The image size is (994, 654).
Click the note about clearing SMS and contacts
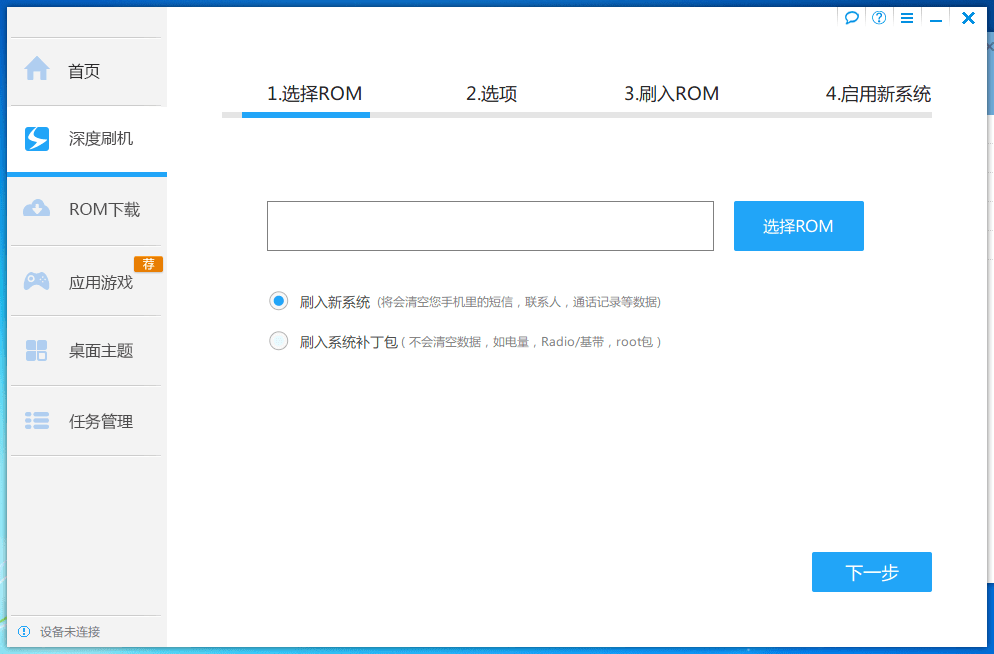click(519, 302)
